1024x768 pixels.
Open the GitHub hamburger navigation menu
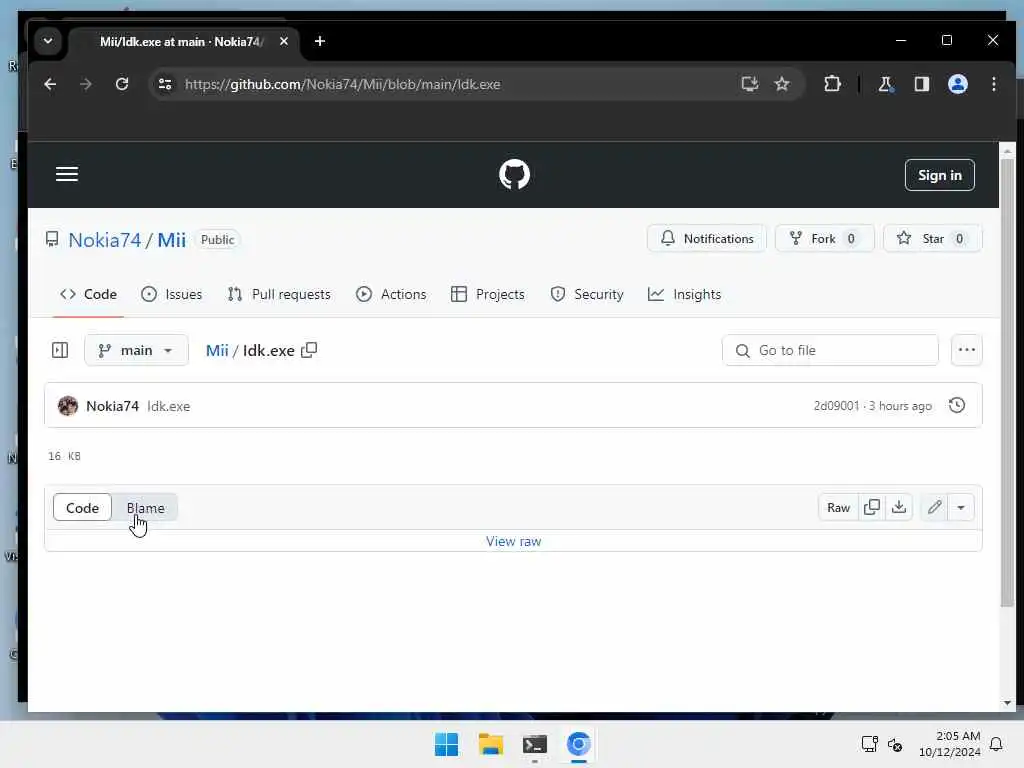point(67,174)
